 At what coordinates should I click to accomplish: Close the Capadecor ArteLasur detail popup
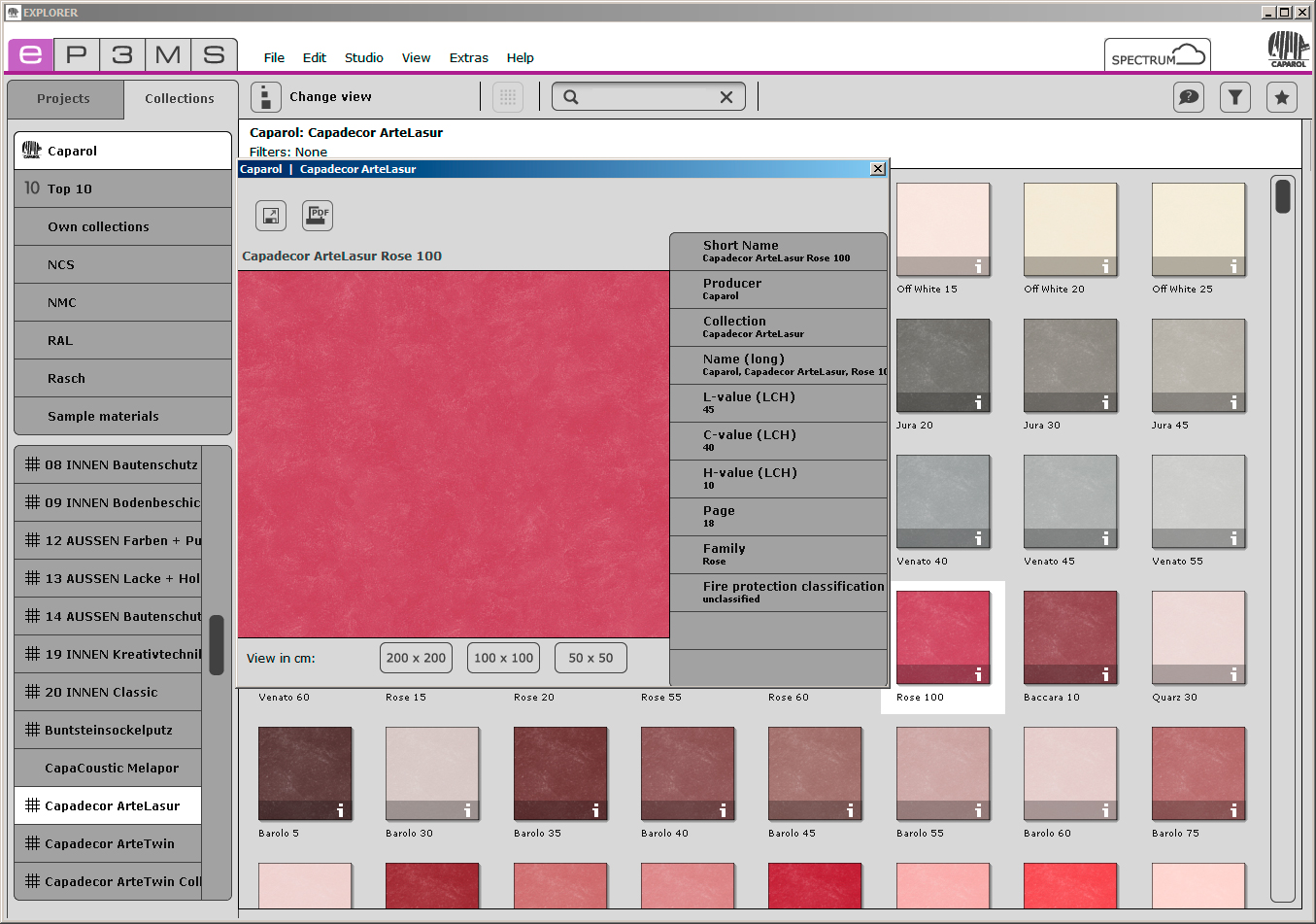878,169
